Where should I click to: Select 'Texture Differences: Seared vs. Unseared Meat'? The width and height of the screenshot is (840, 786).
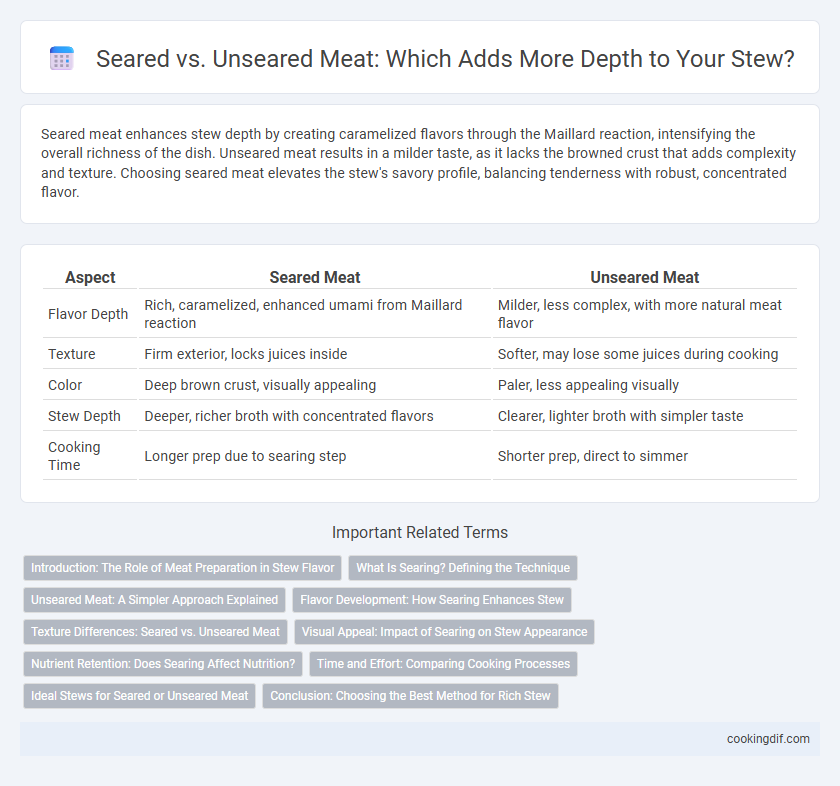(x=155, y=632)
